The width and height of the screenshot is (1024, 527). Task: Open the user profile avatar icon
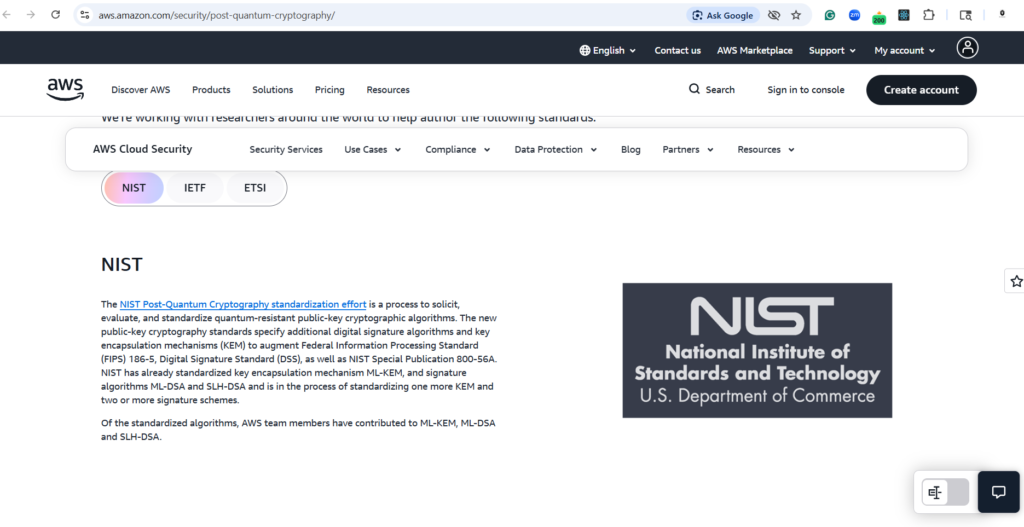(x=967, y=48)
